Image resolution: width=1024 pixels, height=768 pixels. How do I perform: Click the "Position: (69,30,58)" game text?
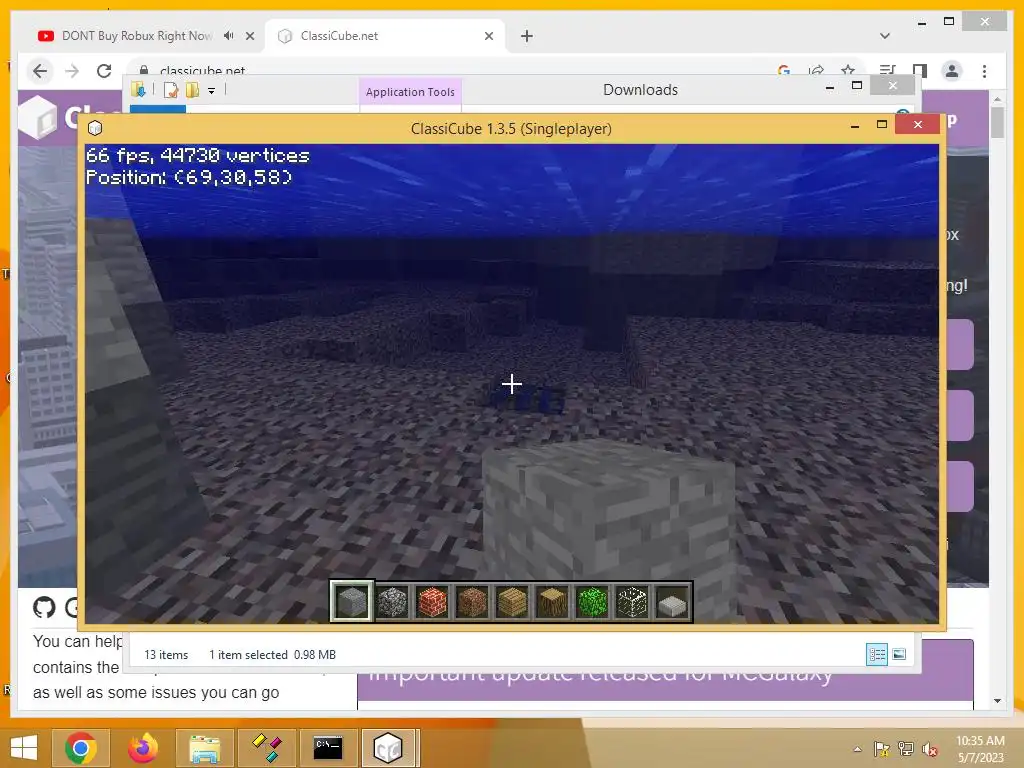(189, 177)
